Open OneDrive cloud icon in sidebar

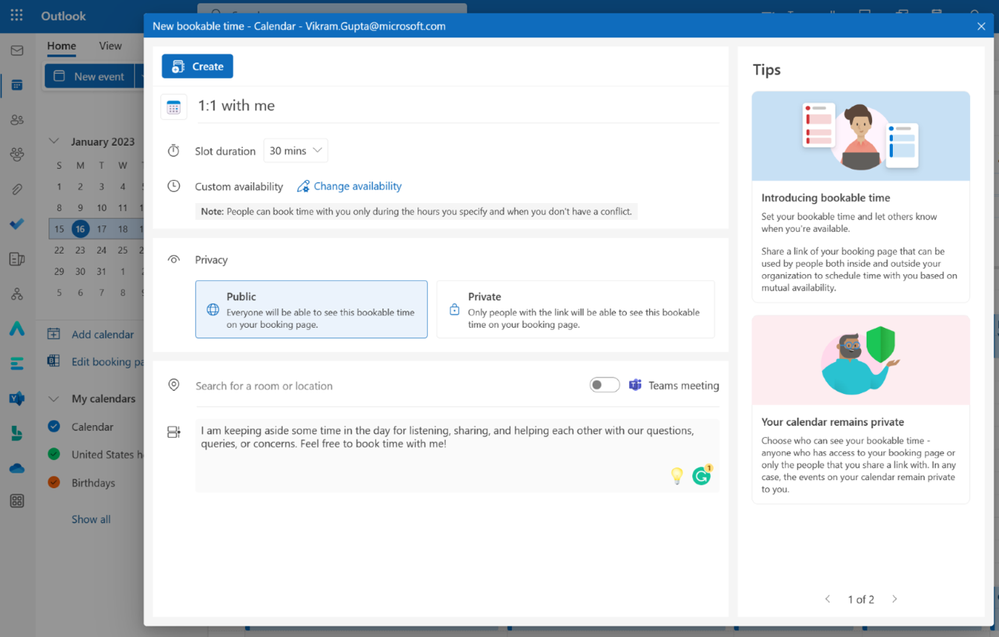[x=17, y=468]
